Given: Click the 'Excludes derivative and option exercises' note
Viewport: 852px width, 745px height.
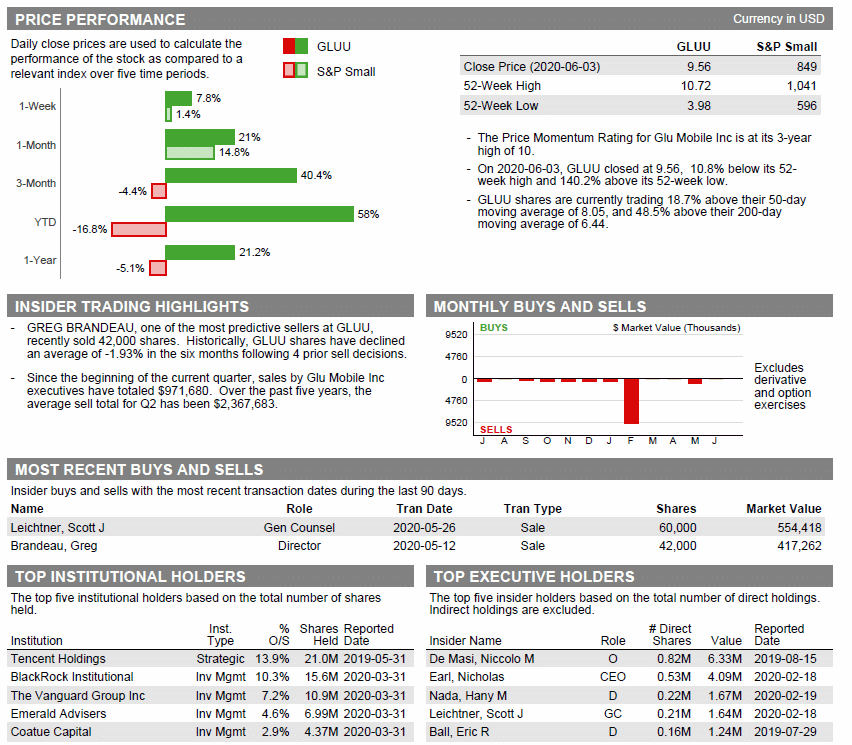Looking at the screenshot, I should tap(782, 386).
